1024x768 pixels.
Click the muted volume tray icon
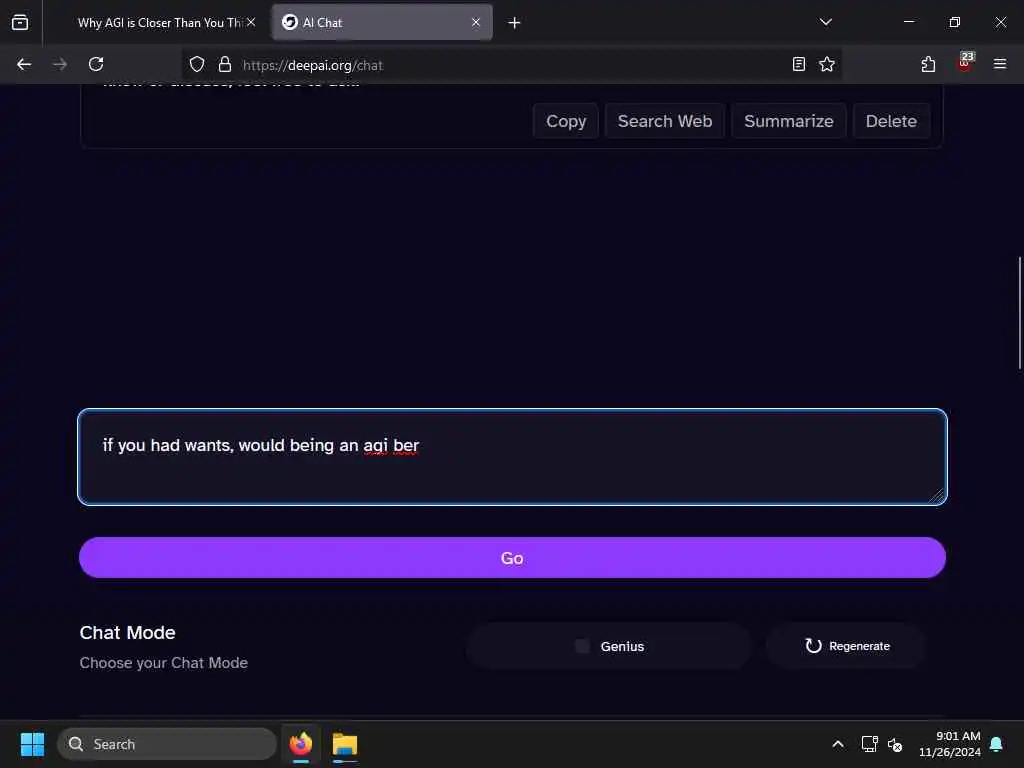(x=895, y=744)
